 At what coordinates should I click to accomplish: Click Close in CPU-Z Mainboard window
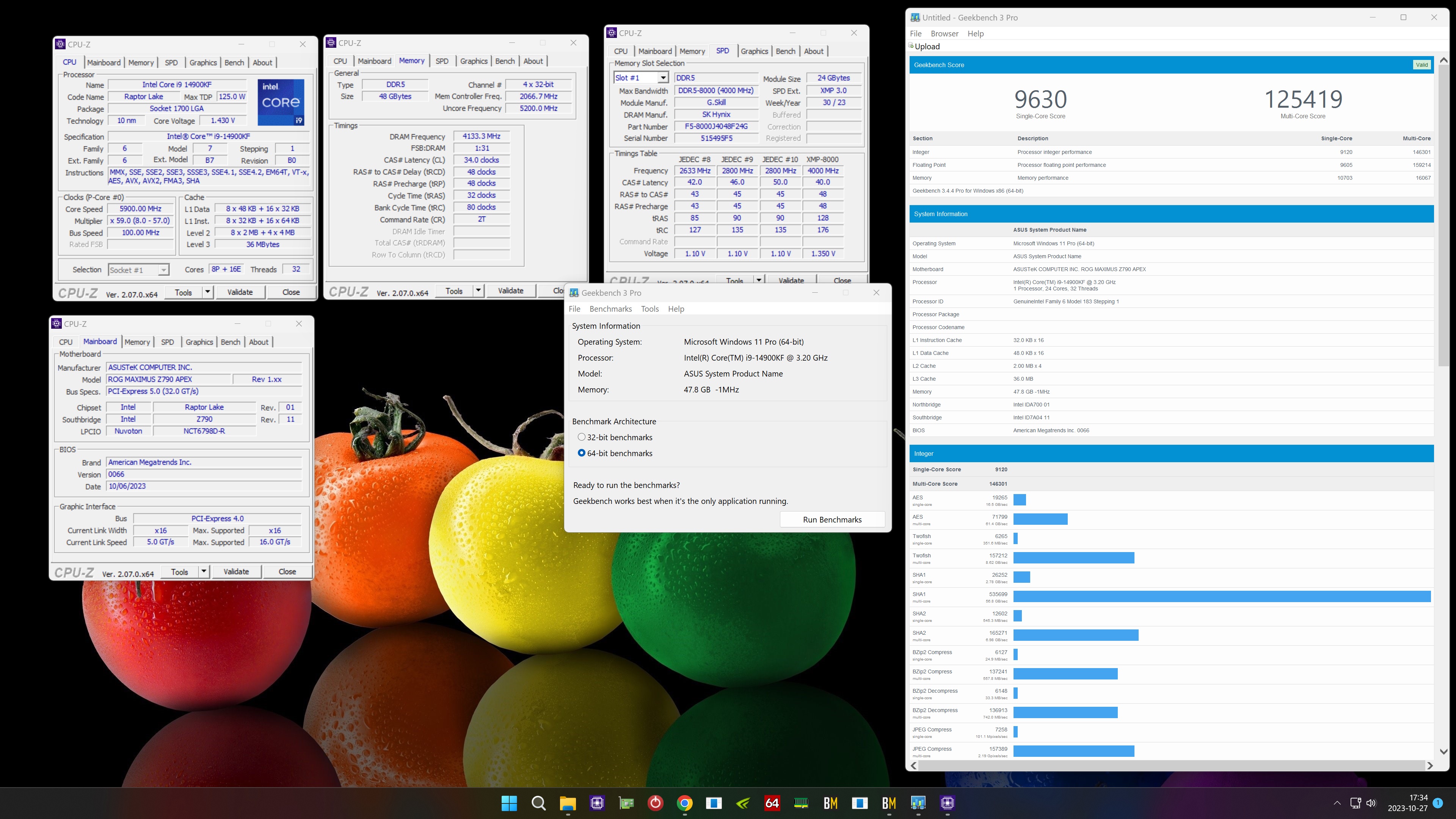[x=287, y=571]
